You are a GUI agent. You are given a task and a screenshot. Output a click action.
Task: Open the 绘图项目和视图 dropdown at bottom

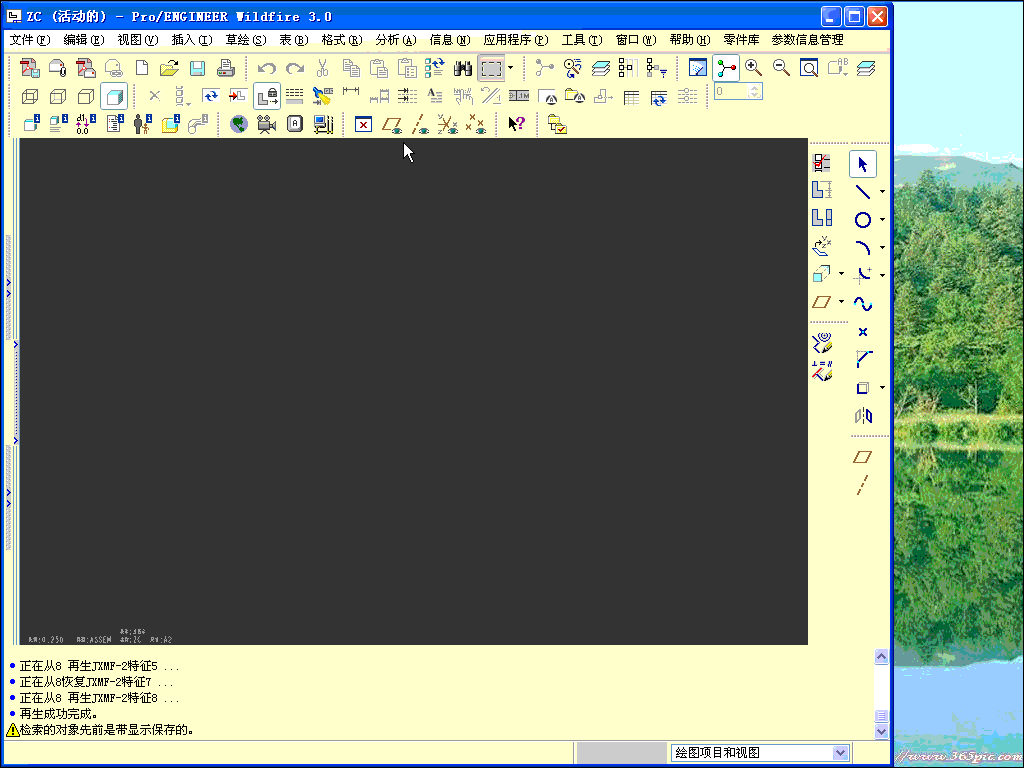point(840,753)
